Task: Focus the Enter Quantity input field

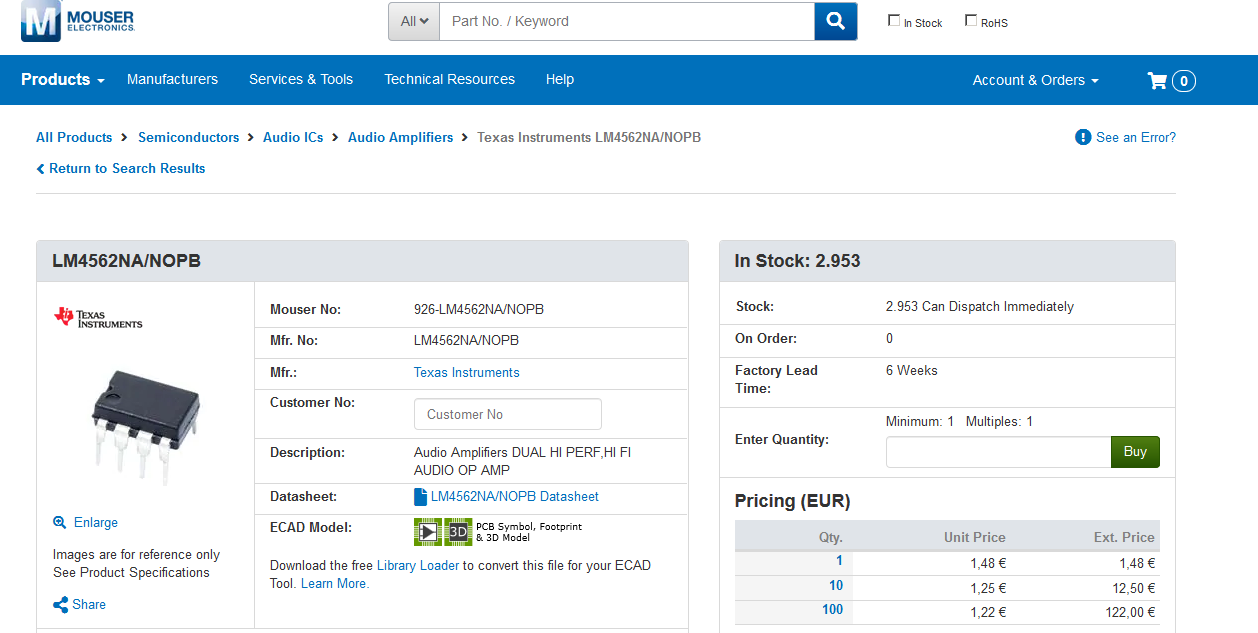Action: click(x=998, y=452)
